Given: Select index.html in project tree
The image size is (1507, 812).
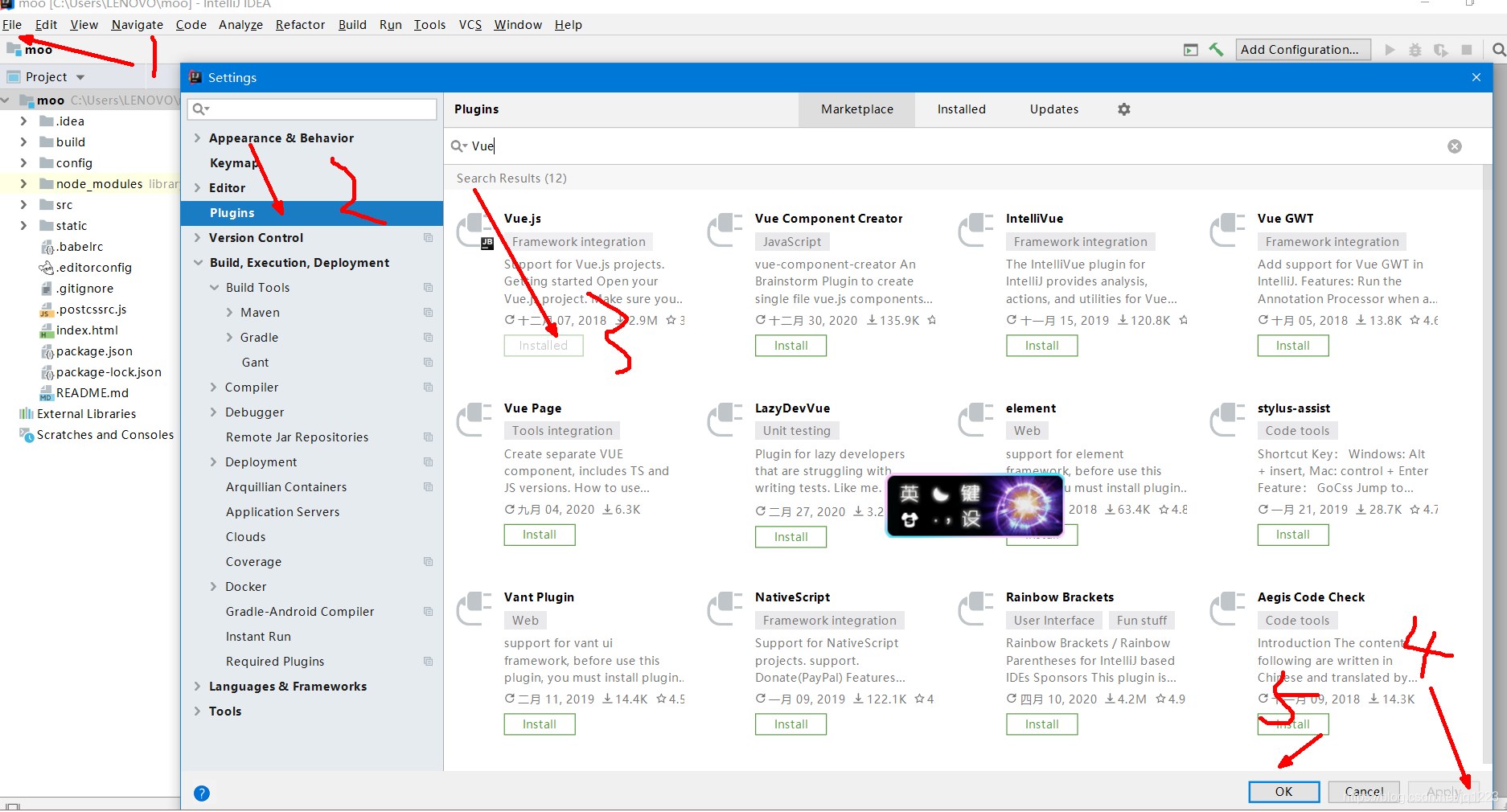Looking at the screenshot, I should click(87, 330).
